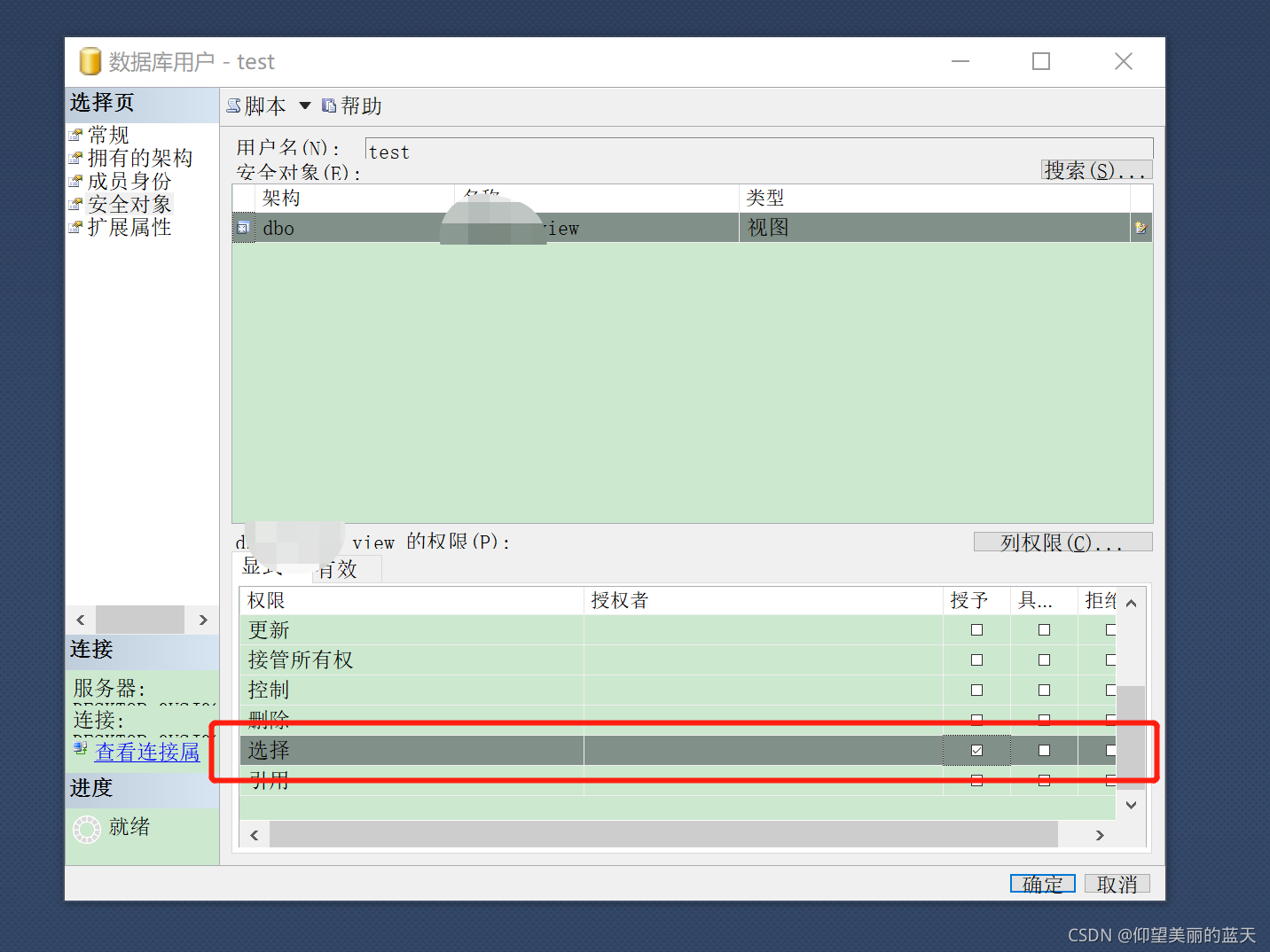Select the 接管所有权 permission row
Viewport: 1270px width, 952px height.
click(x=678, y=660)
